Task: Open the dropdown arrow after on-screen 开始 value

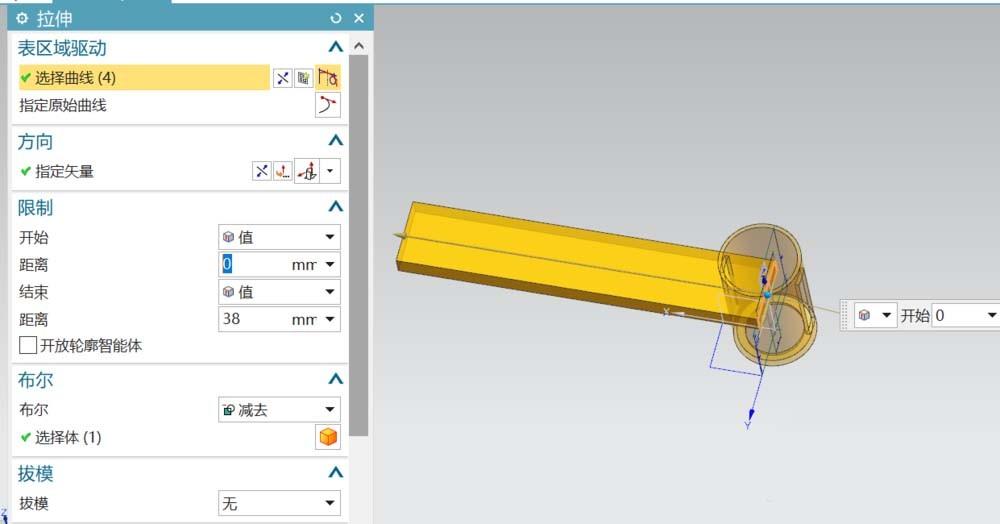Action: click(x=991, y=315)
